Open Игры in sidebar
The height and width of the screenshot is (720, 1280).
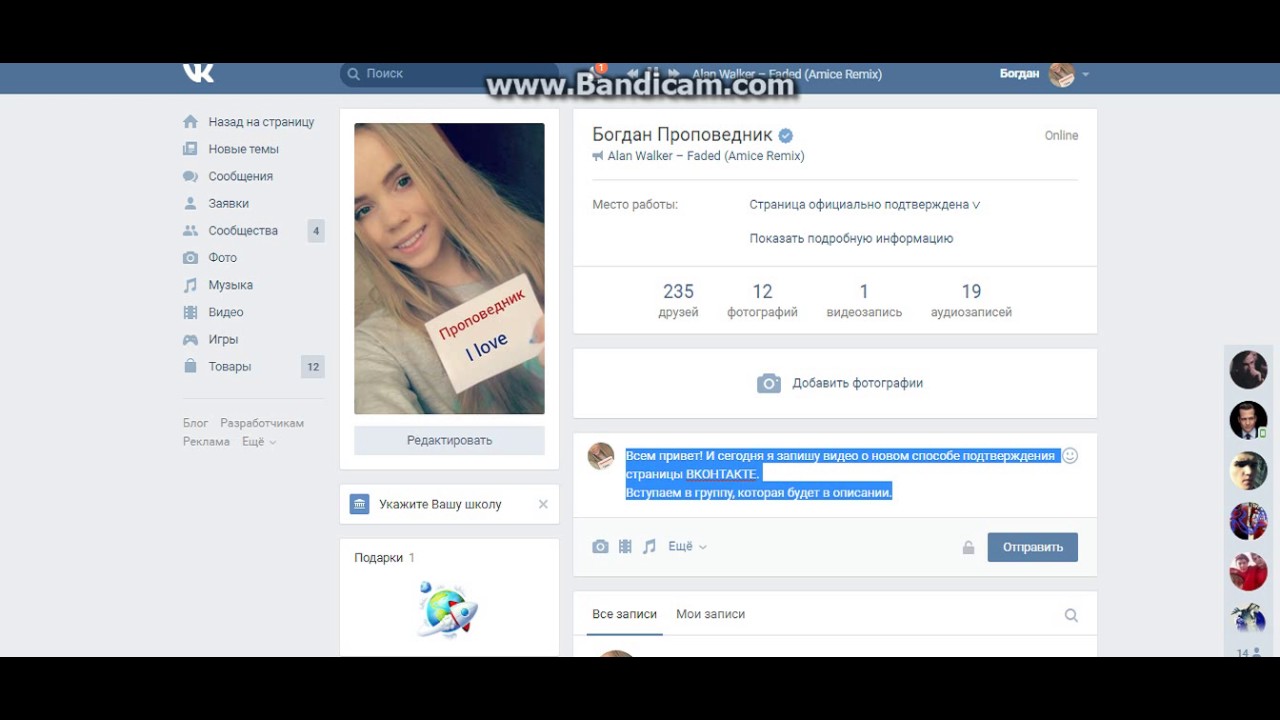click(223, 339)
